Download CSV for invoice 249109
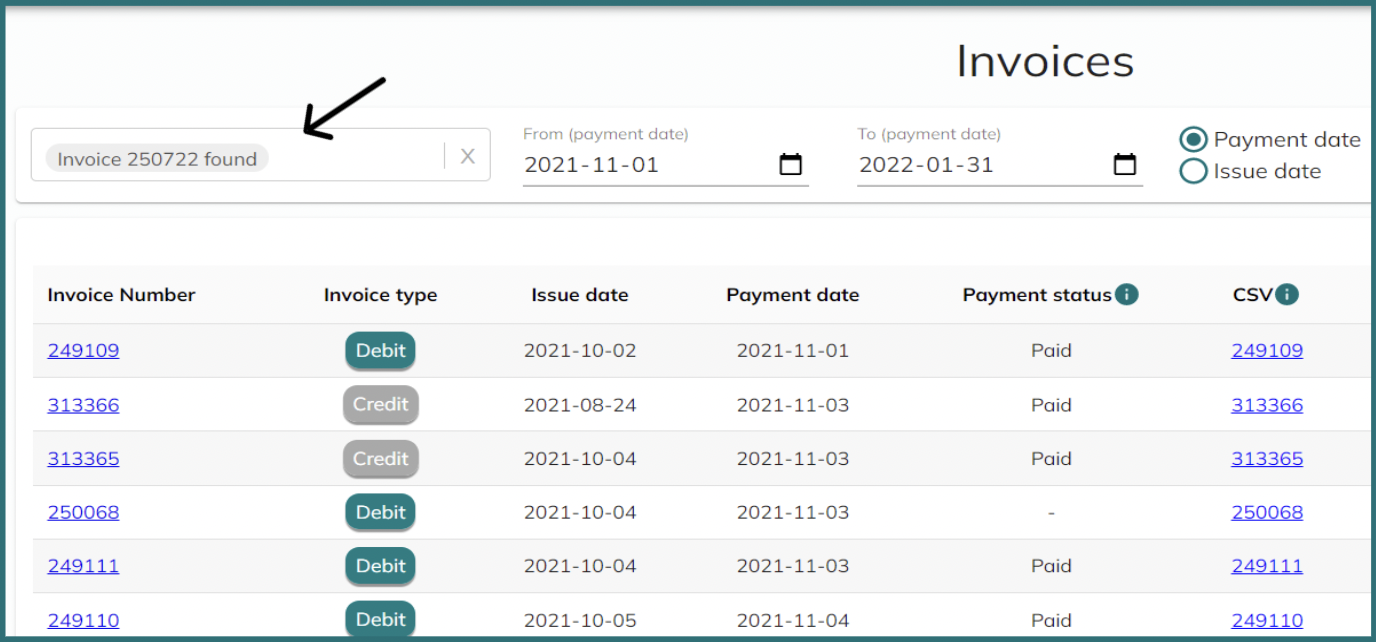The width and height of the screenshot is (1376, 642). click(1267, 351)
